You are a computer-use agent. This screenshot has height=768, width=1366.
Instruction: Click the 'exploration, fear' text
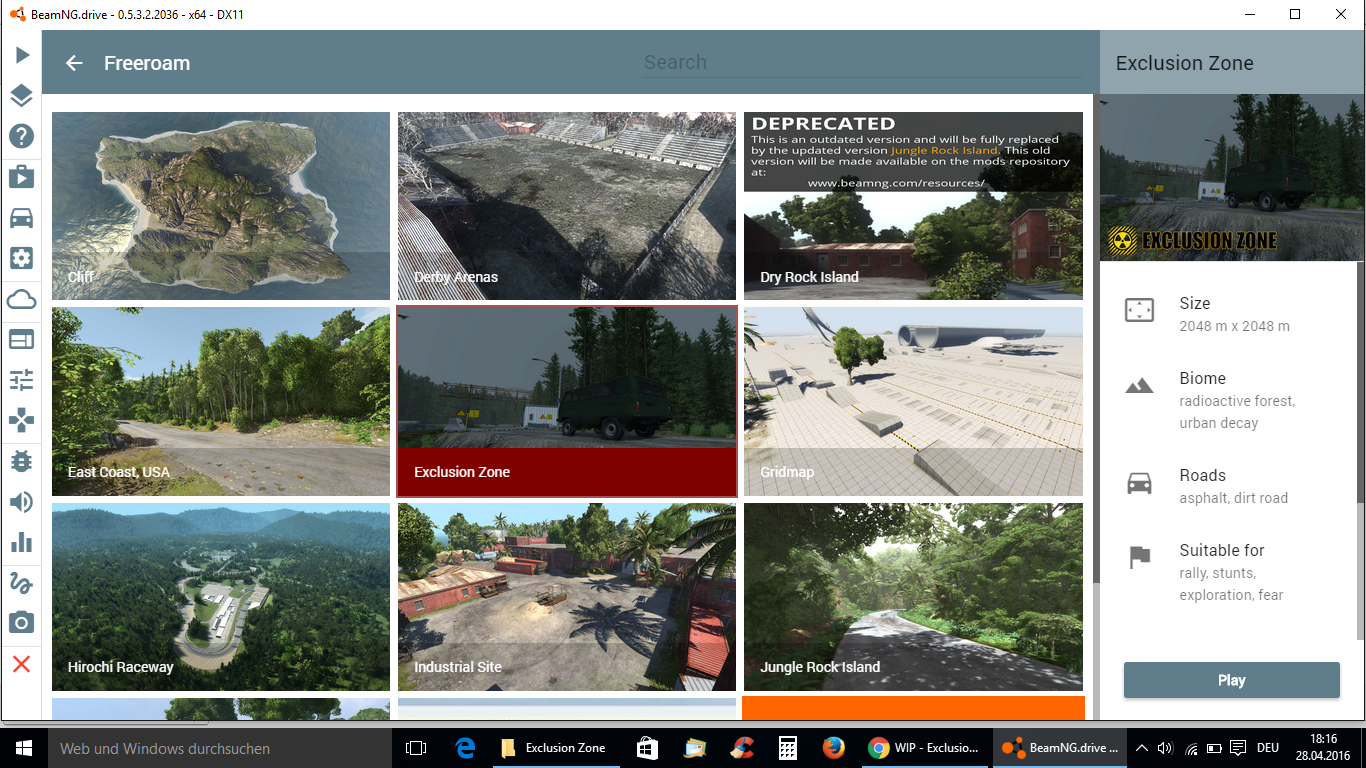[1231, 595]
